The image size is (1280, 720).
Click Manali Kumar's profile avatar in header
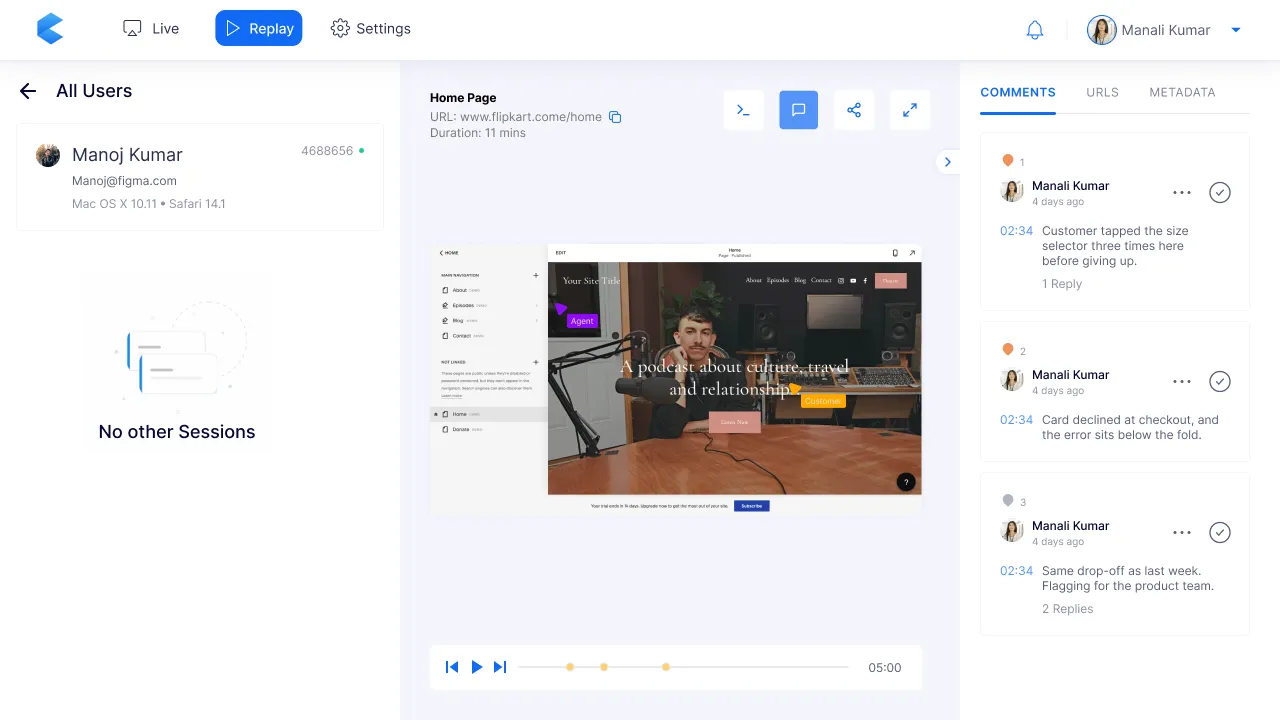pos(1102,30)
